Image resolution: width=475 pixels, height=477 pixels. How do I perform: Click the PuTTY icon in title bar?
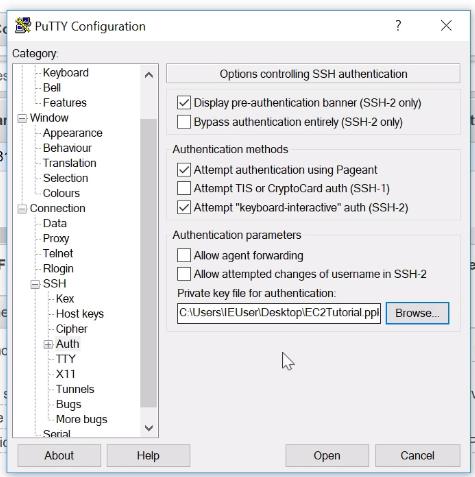click(x=23, y=25)
